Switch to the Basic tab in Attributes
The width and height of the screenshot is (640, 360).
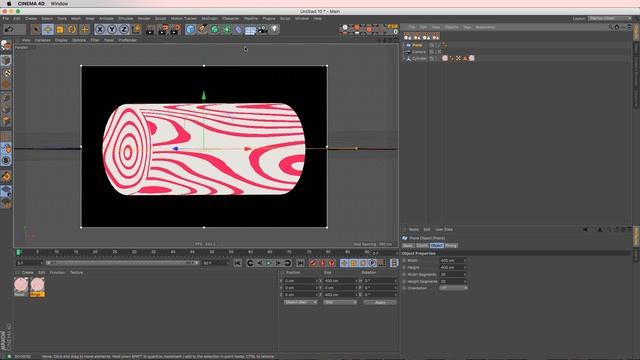click(408, 245)
